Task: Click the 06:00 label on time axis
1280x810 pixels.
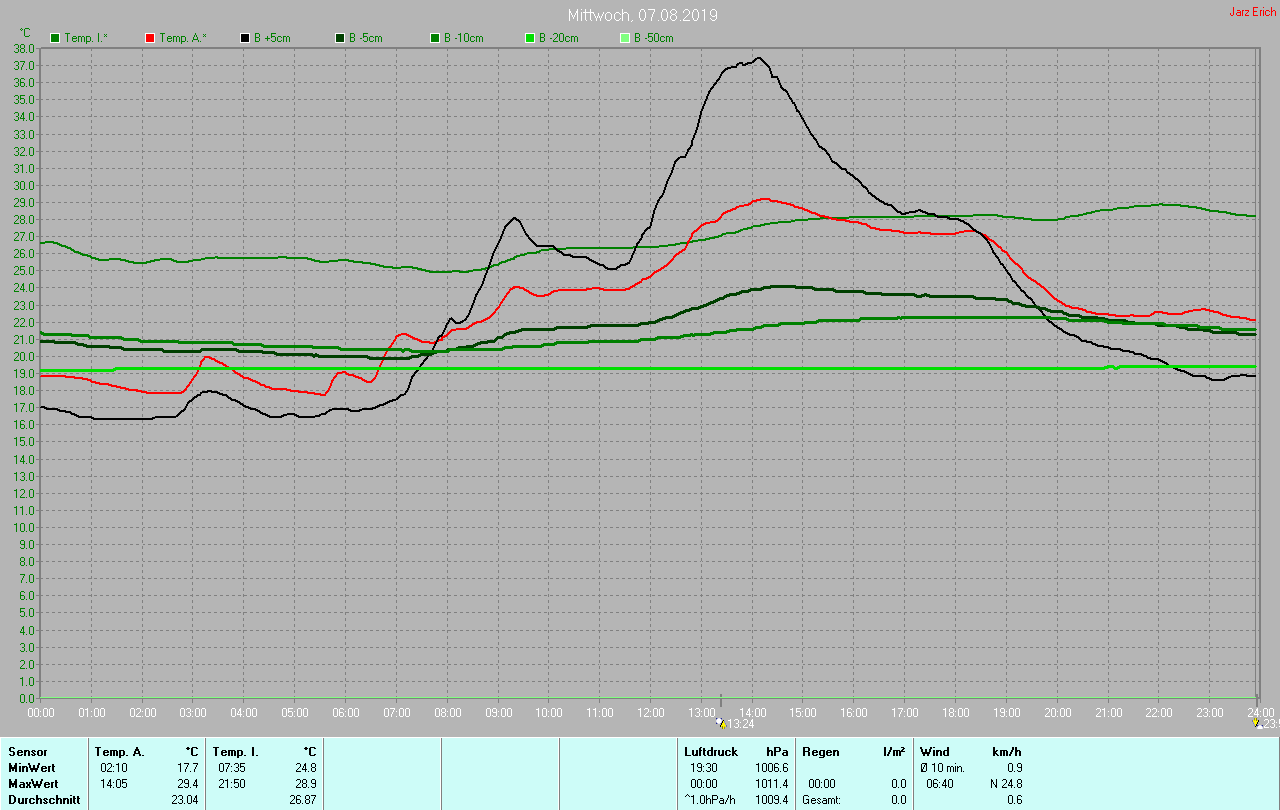Action: [345, 713]
